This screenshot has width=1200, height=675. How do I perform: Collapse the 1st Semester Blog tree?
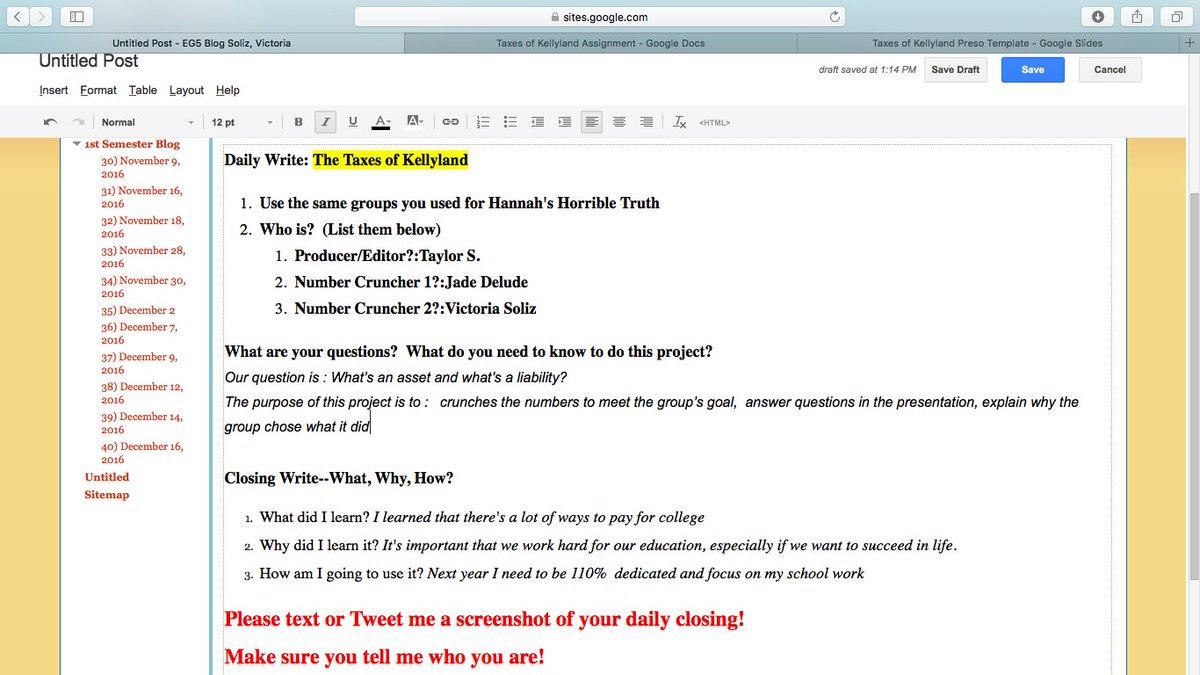click(x=77, y=144)
